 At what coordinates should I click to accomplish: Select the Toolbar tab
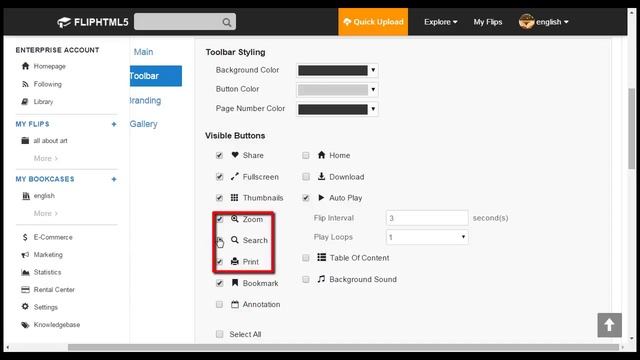[156, 76]
